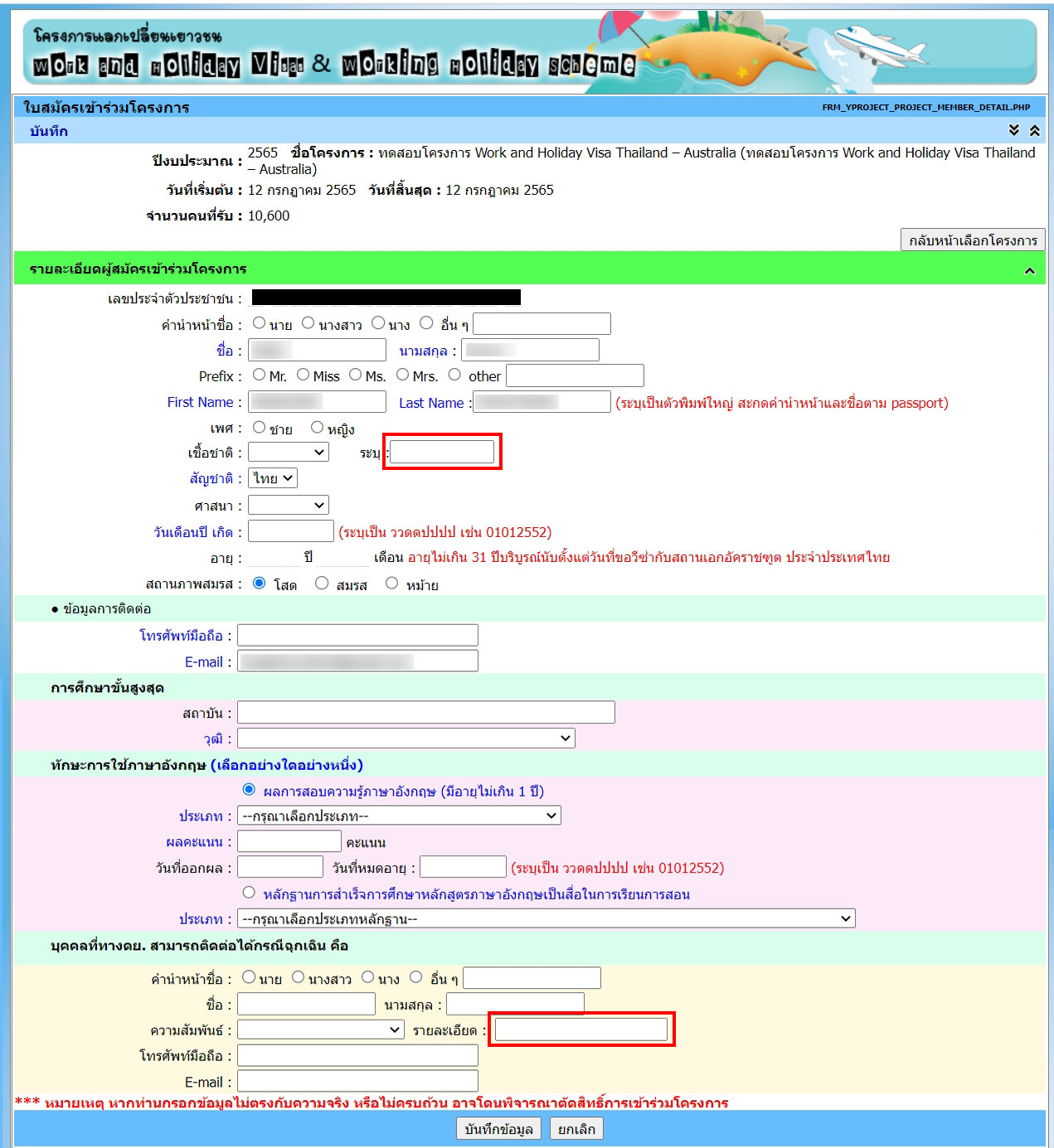Click emergency contact โทรศัพท์มือถือ field
The width and height of the screenshot is (1054, 1148).
pyautogui.click(x=358, y=1056)
